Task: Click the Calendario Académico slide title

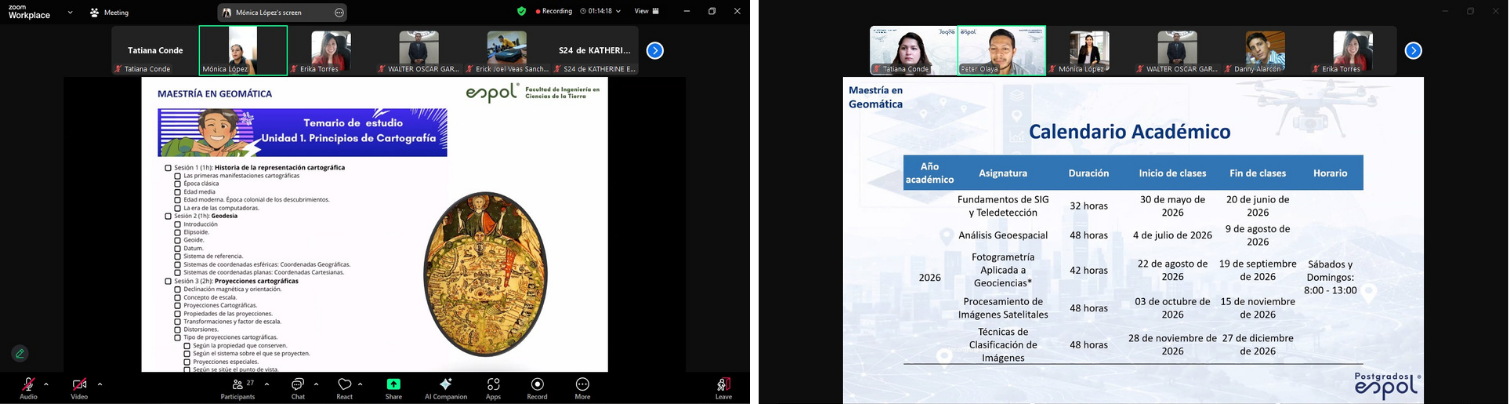Action: coord(1130,131)
